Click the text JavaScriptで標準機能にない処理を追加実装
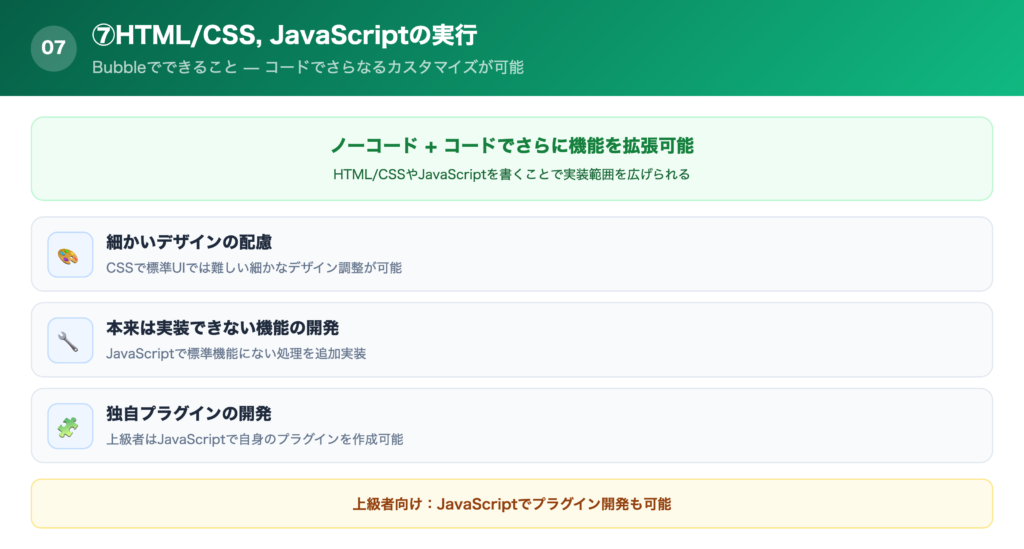 (x=236, y=354)
